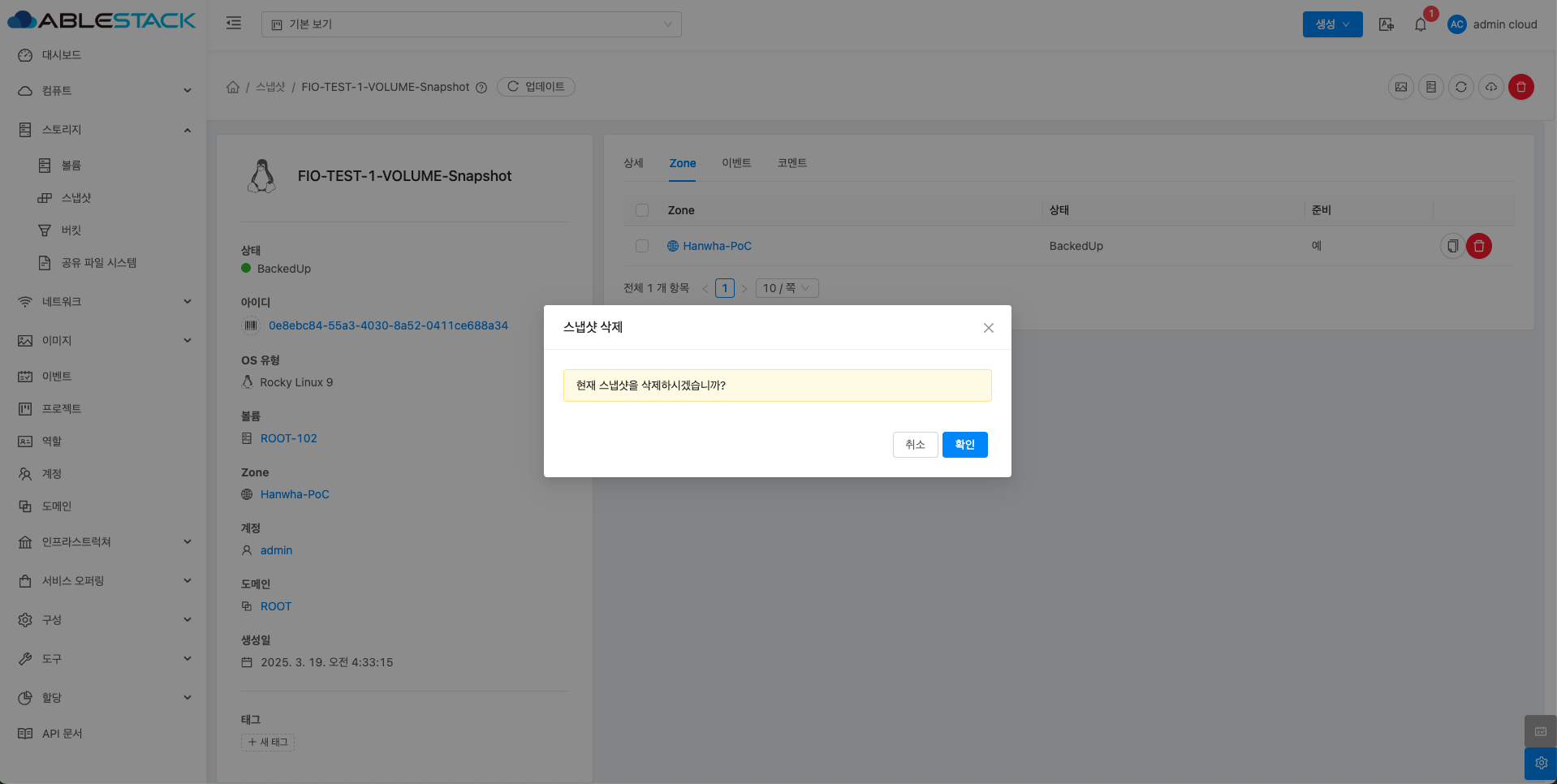Open the 기본 보기 view dropdown

point(471,24)
